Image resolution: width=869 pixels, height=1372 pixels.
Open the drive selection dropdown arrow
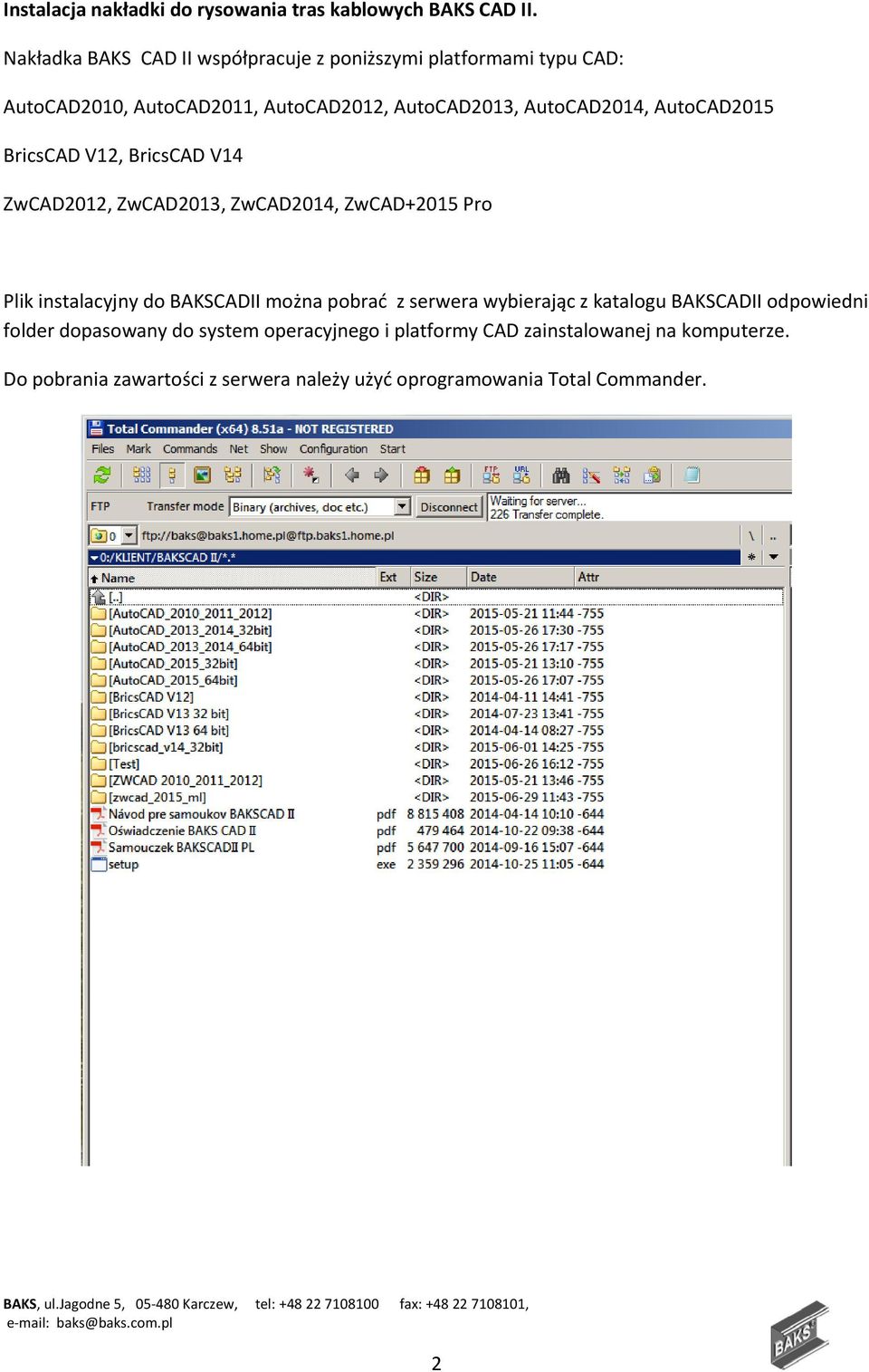pyautogui.click(x=129, y=535)
